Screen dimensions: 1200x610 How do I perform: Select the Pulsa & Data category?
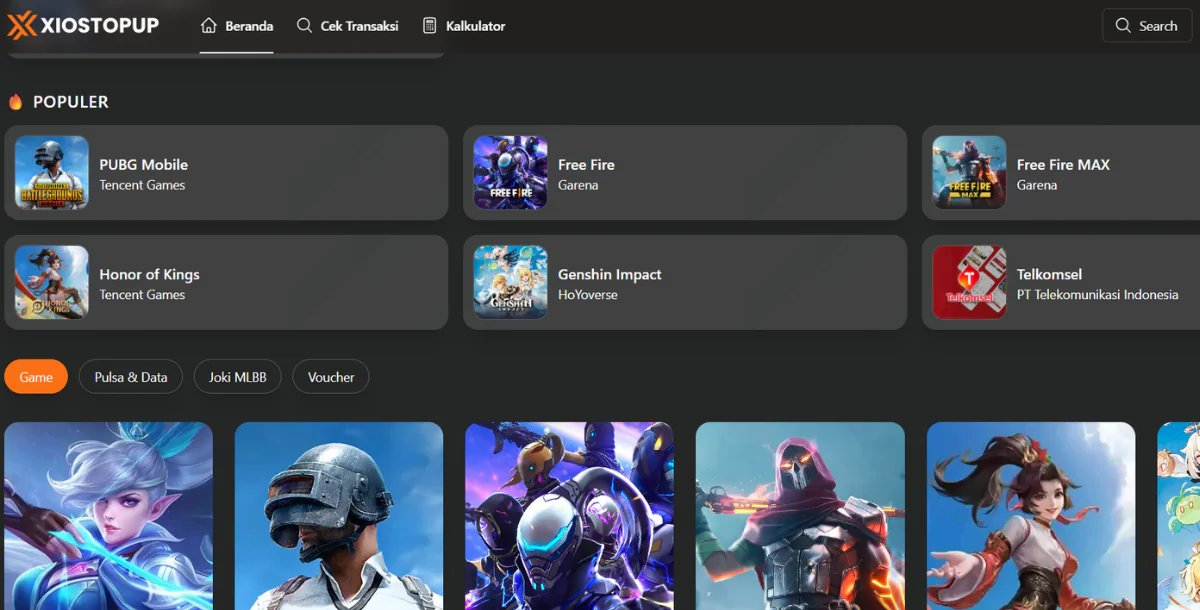[131, 377]
